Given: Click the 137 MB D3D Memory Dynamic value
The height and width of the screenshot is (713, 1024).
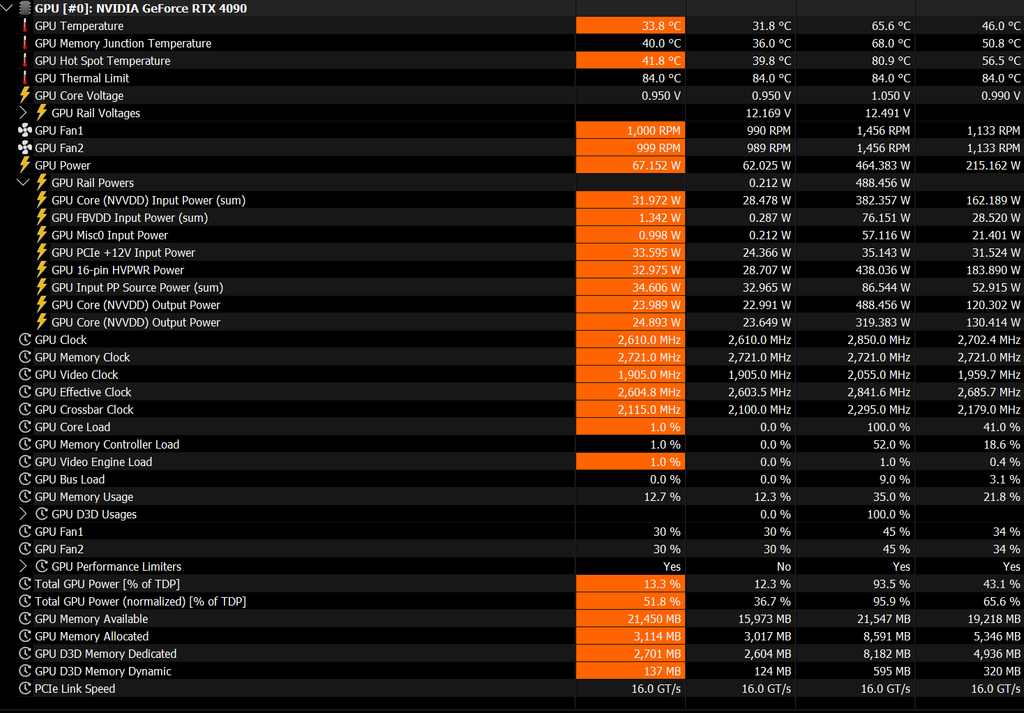Looking at the screenshot, I should coord(630,671).
